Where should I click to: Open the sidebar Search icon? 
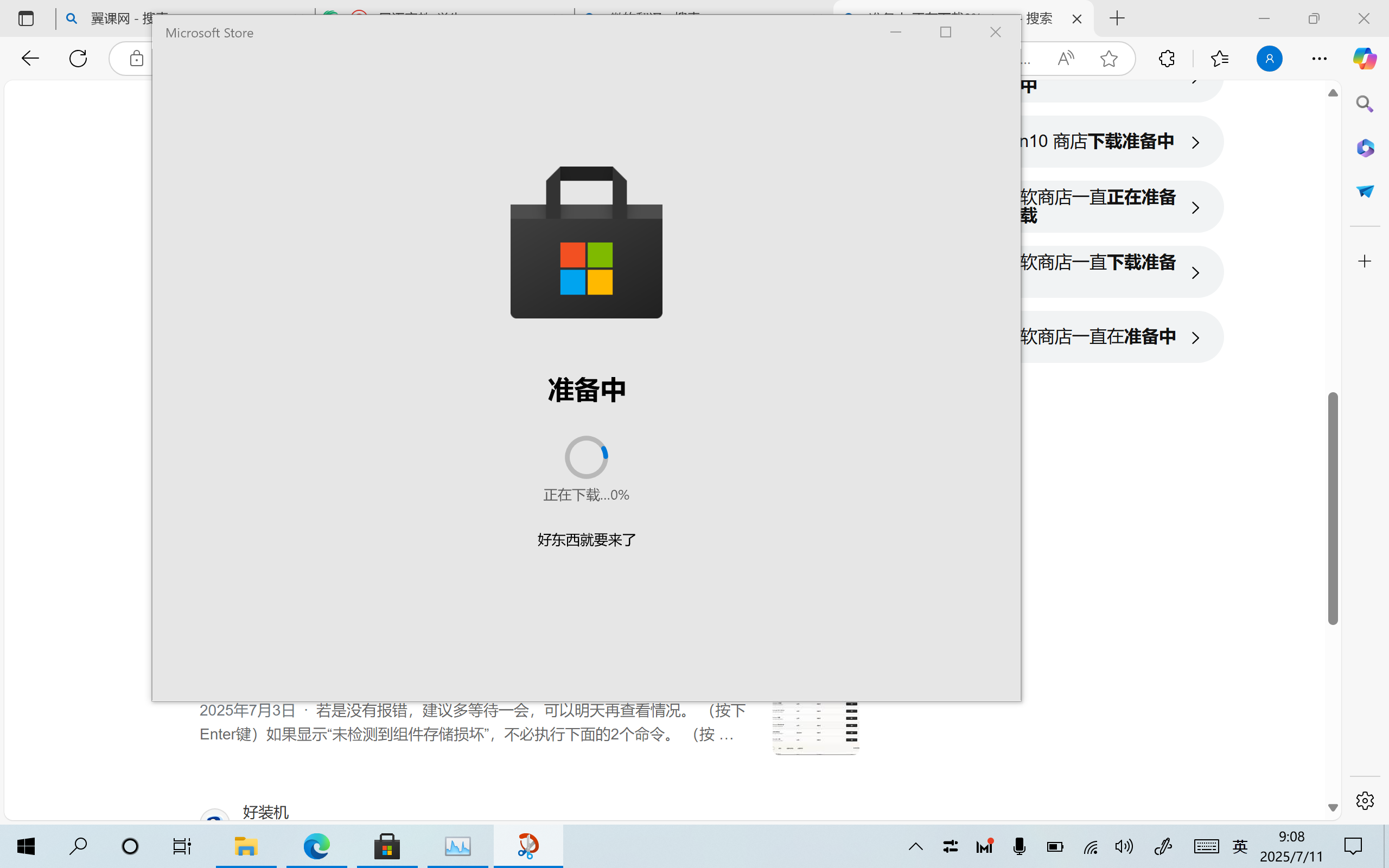(x=1365, y=104)
